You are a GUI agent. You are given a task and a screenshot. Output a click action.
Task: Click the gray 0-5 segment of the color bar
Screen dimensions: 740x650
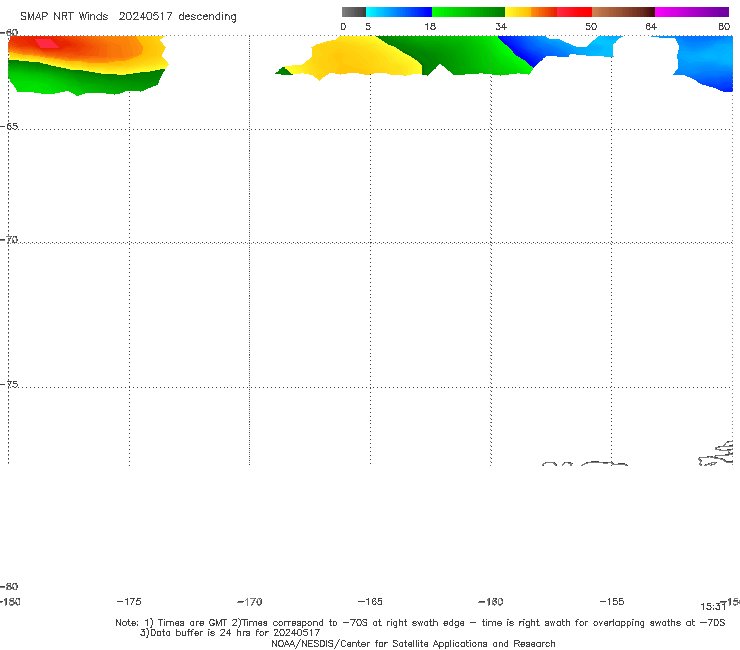coord(353,12)
